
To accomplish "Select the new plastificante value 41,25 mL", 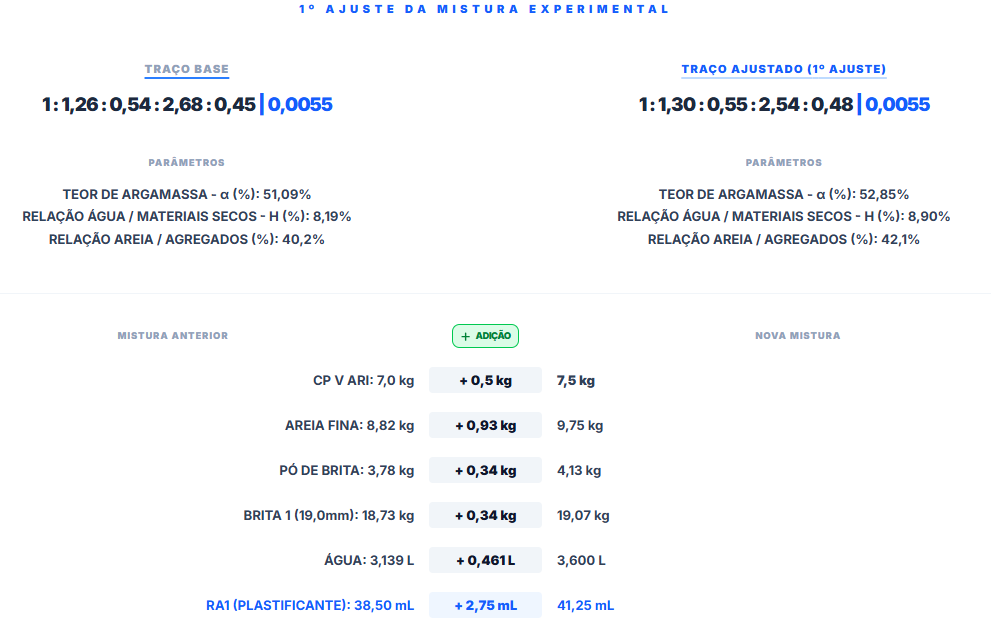I will [x=585, y=606].
